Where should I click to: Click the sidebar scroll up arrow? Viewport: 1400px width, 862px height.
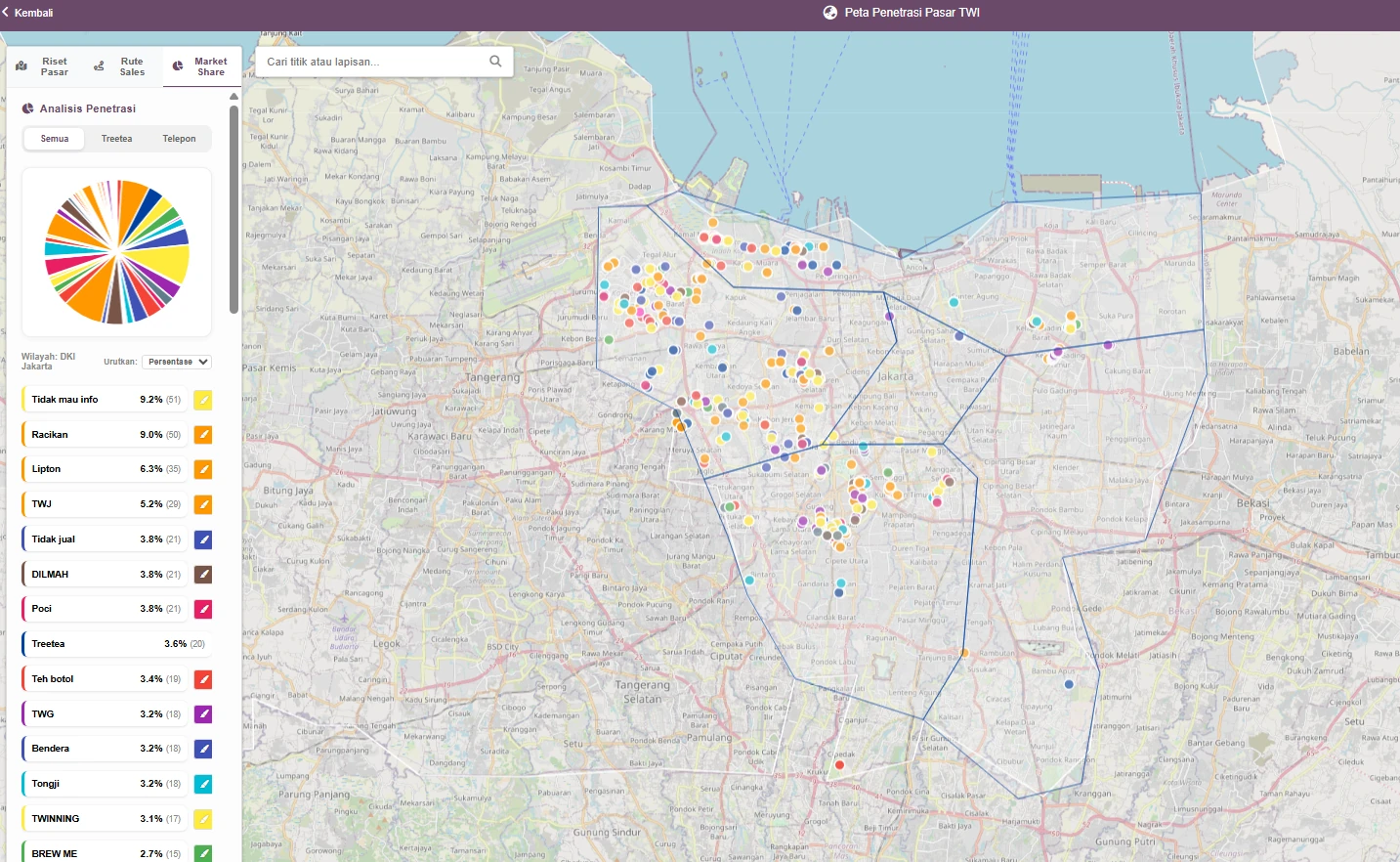coord(234,97)
